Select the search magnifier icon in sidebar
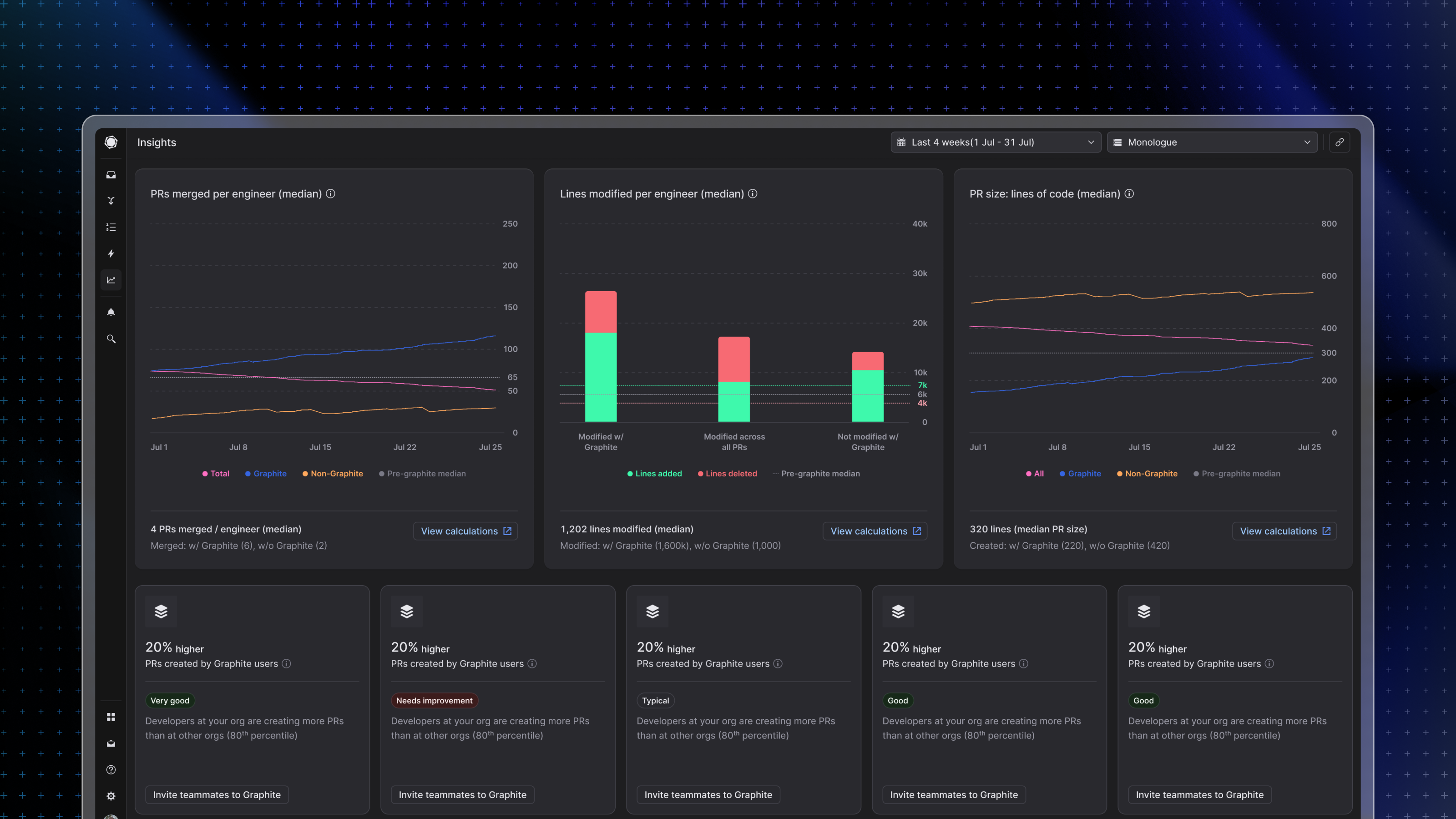This screenshot has height=819, width=1456. (111, 338)
